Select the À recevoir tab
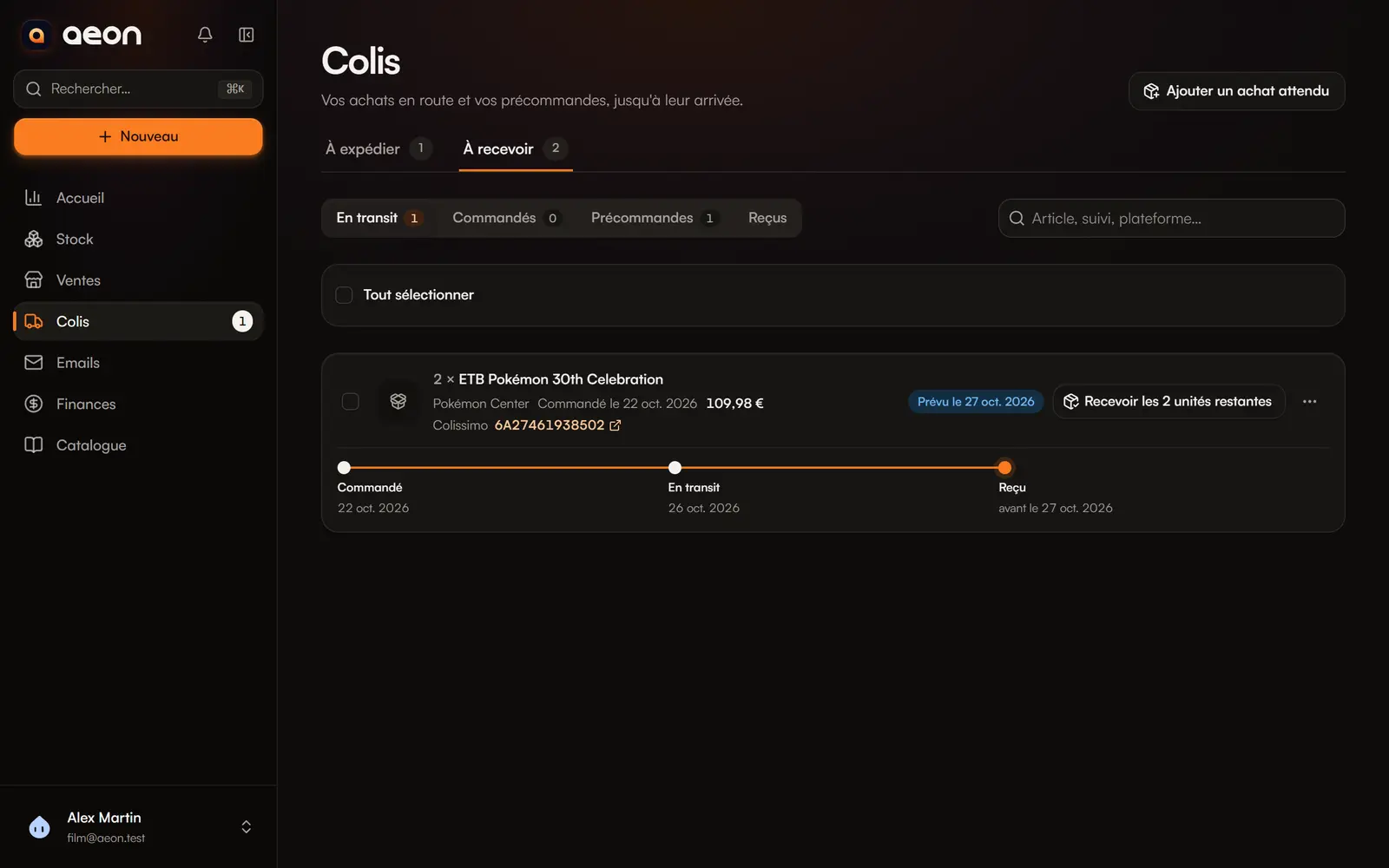 [516, 148]
